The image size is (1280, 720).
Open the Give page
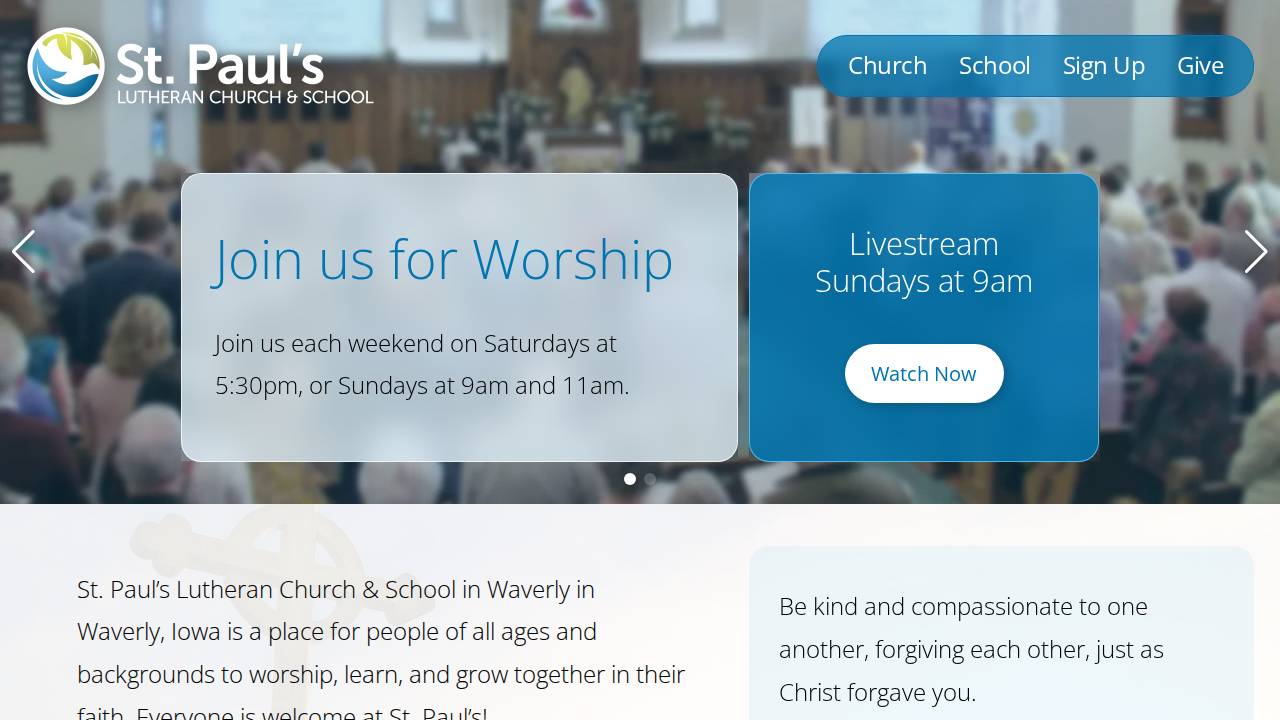pyautogui.click(x=1200, y=65)
